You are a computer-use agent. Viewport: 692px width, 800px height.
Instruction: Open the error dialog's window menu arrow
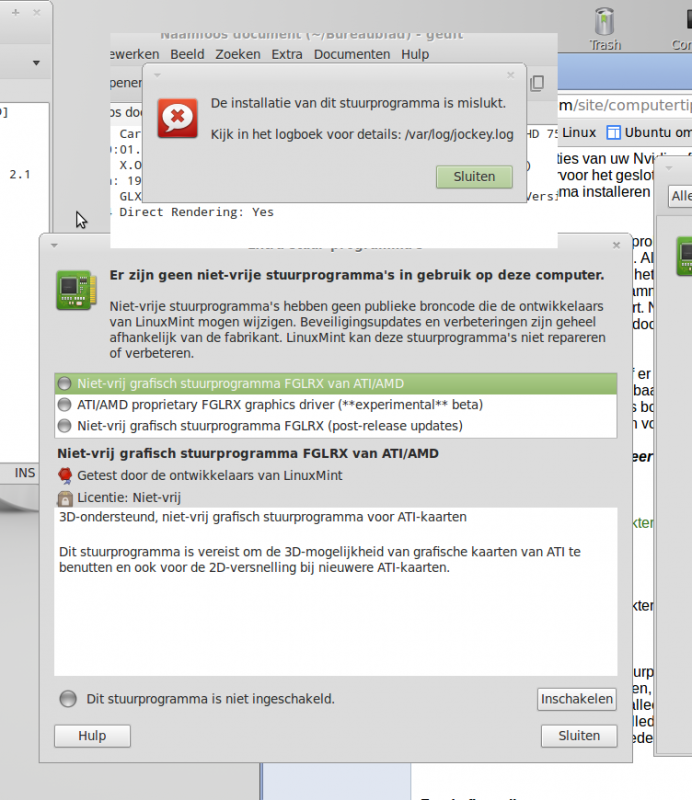point(157,76)
